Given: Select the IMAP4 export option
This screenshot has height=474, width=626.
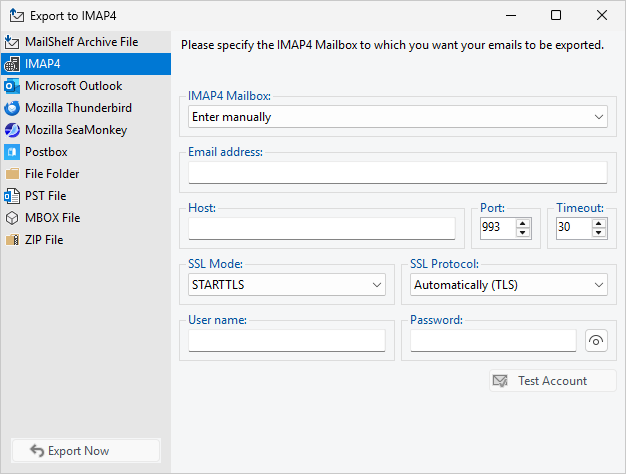Looking at the screenshot, I should 44,64.
